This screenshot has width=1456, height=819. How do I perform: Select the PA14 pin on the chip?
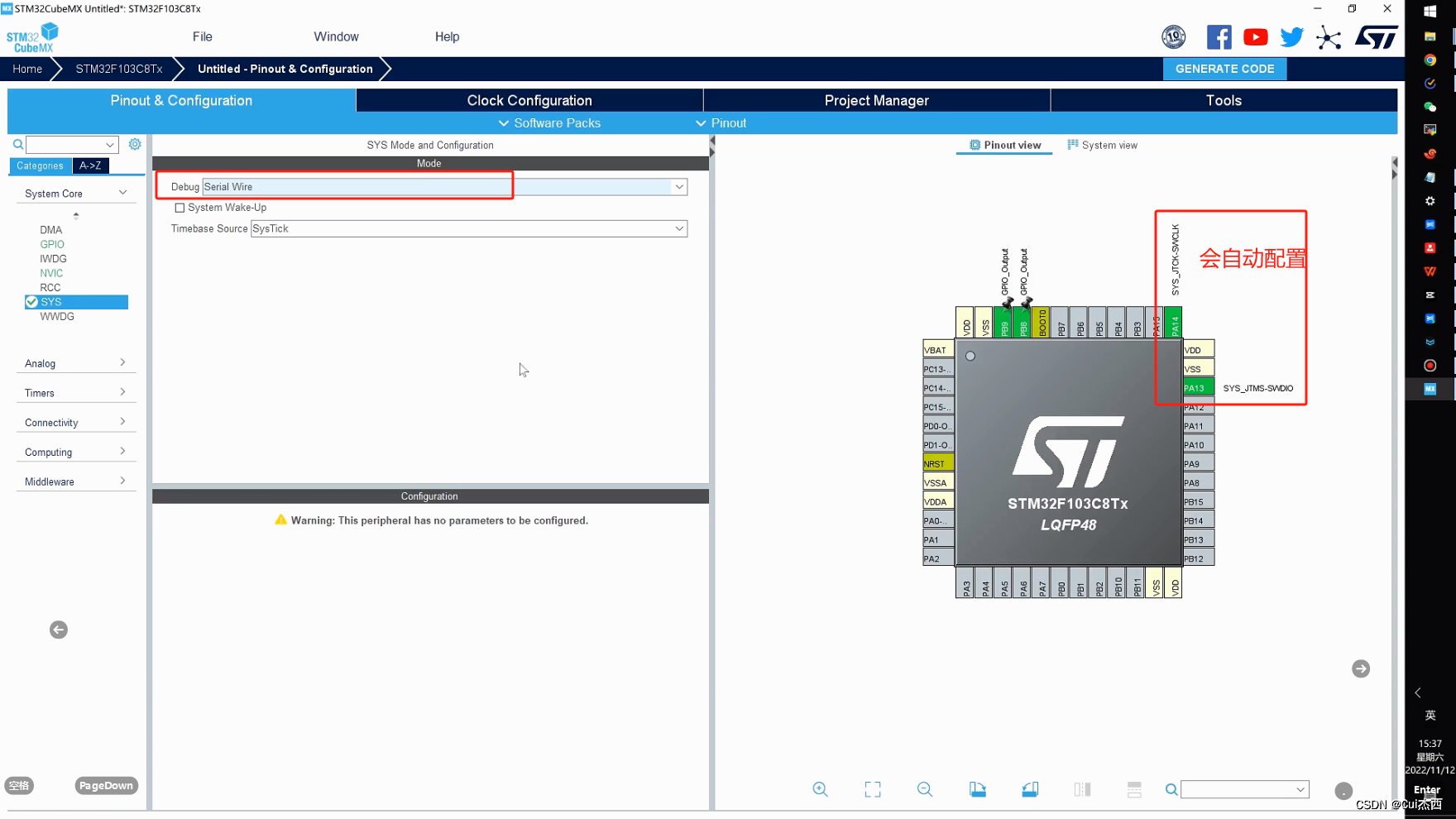[1173, 322]
